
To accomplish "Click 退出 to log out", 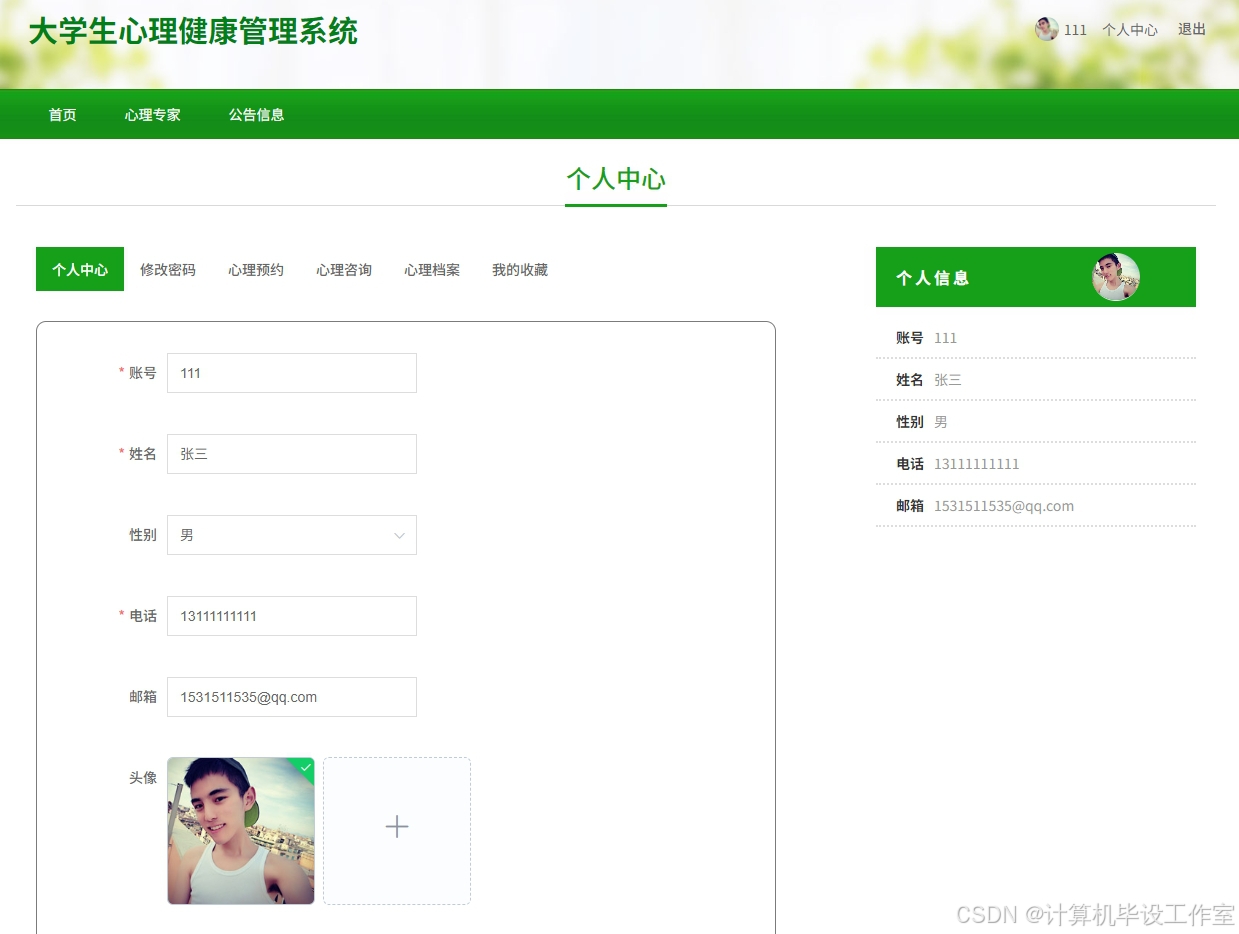I will click(1189, 29).
